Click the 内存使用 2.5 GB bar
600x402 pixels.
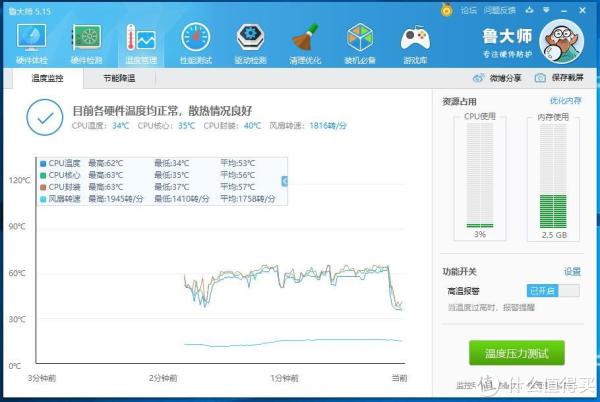pos(553,176)
